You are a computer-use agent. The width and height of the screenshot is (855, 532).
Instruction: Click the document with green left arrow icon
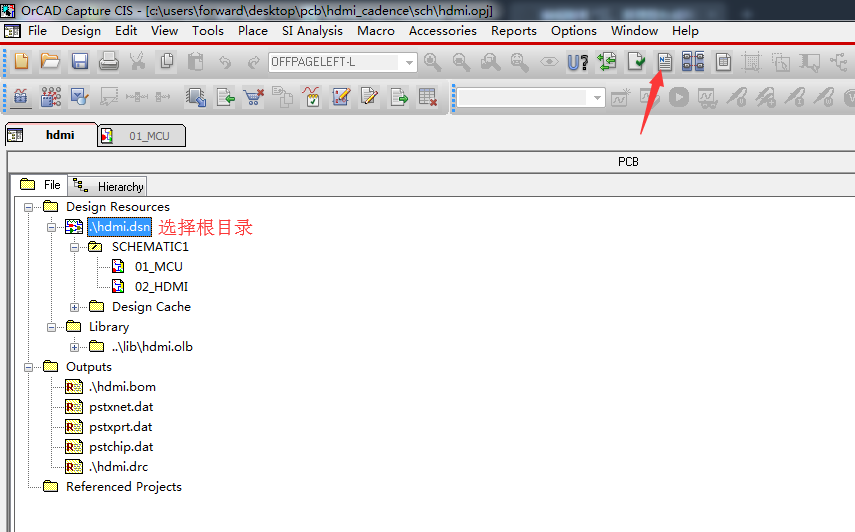pos(226,98)
